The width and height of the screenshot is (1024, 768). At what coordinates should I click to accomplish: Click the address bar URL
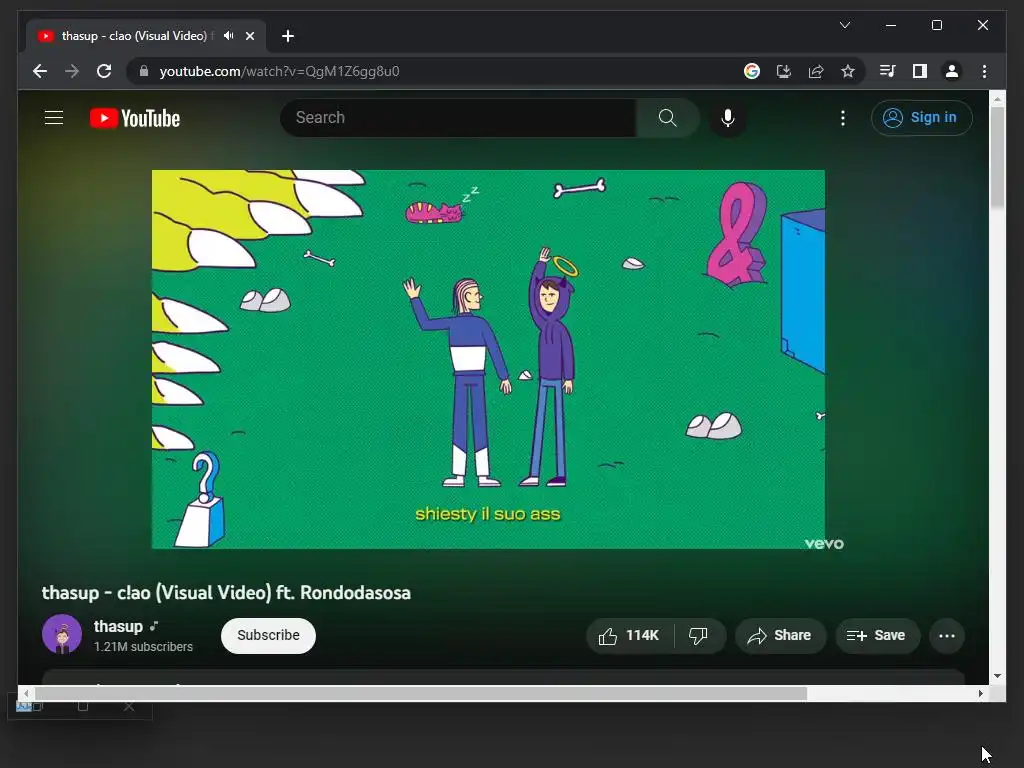[x=280, y=71]
